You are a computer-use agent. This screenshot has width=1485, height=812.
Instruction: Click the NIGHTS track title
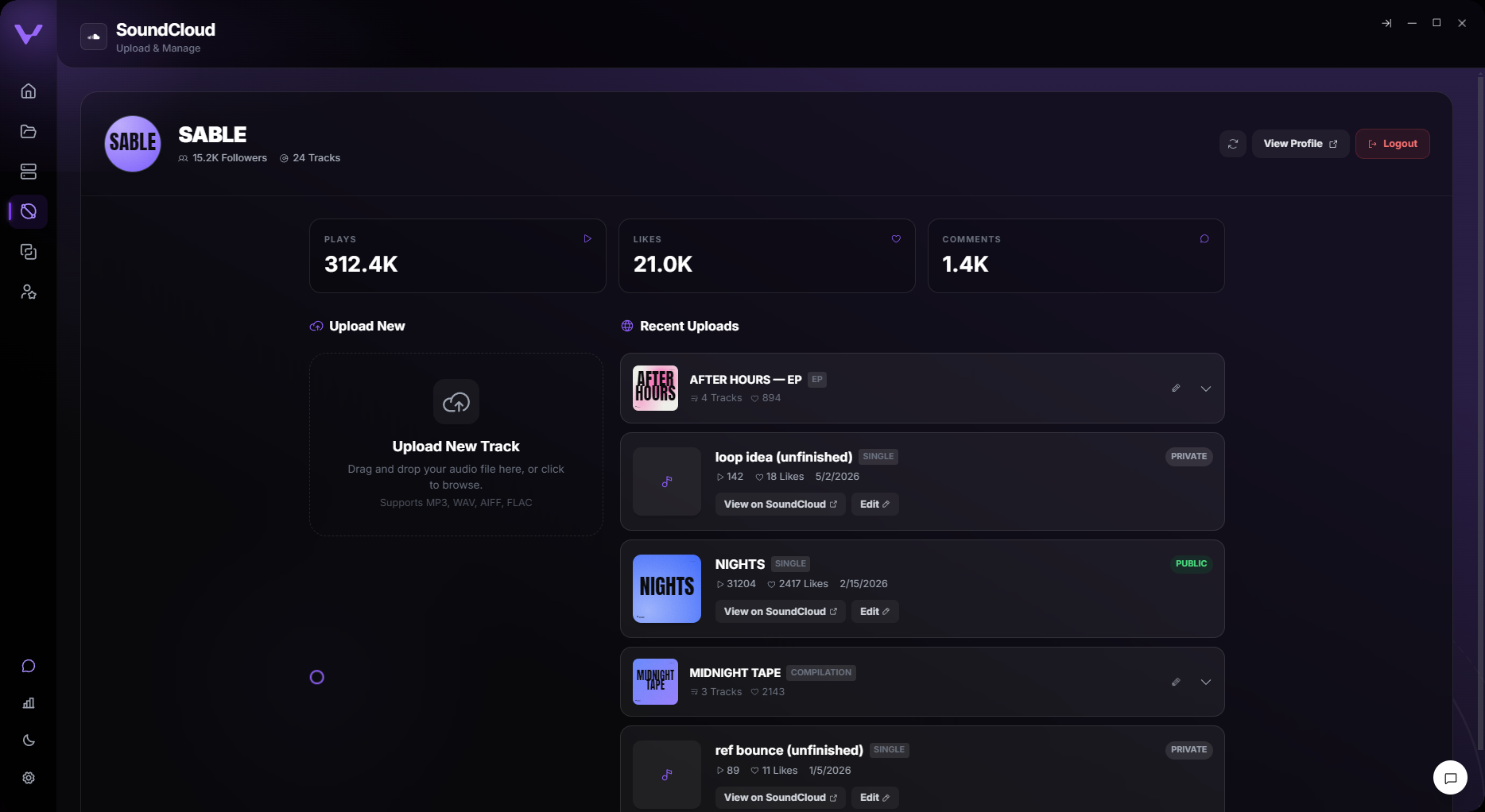tap(740, 564)
